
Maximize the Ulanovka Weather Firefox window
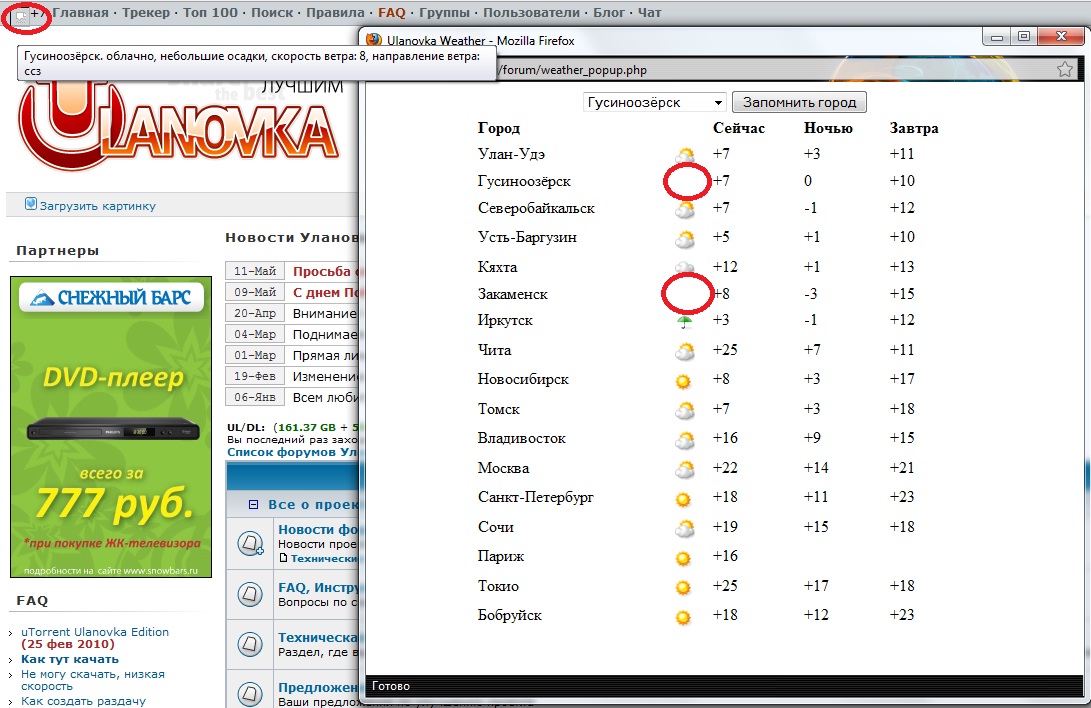[x=1024, y=37]
